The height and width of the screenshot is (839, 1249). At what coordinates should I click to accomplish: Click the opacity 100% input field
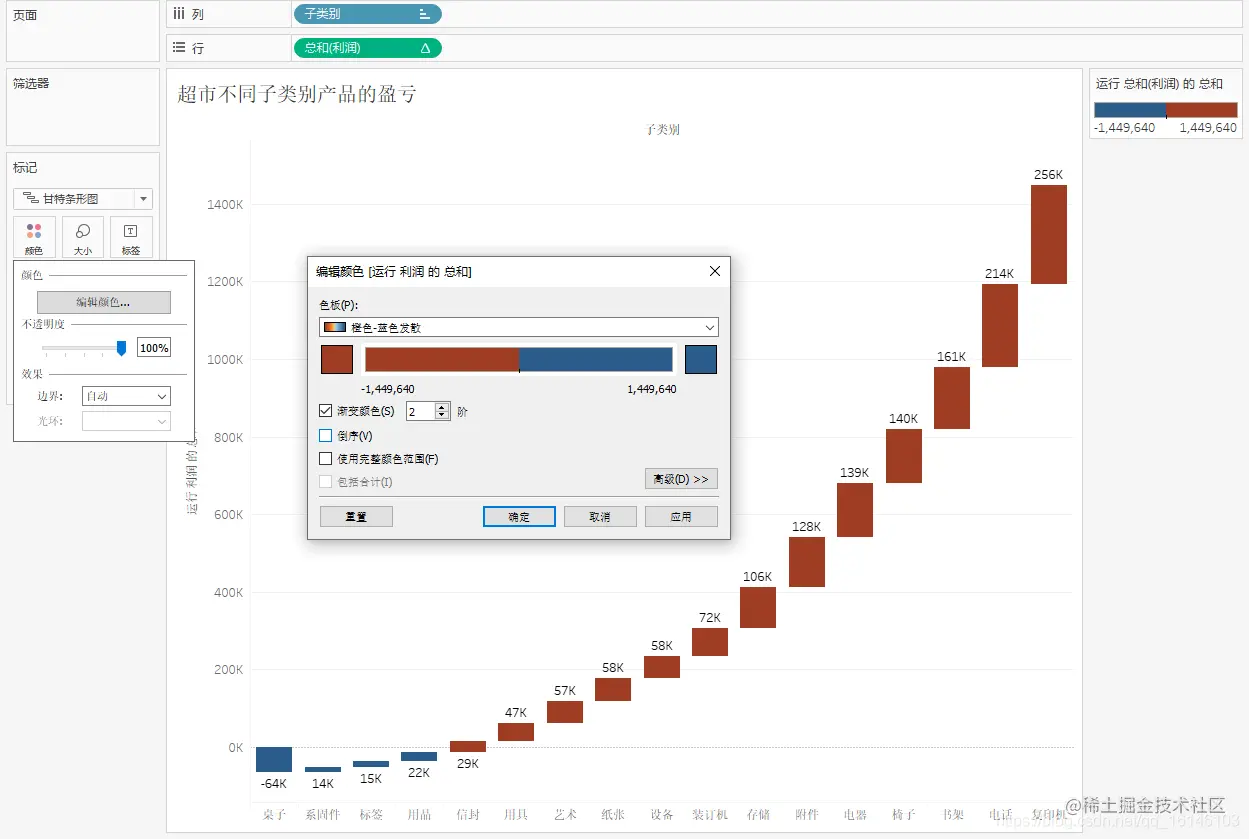[154, 348]
